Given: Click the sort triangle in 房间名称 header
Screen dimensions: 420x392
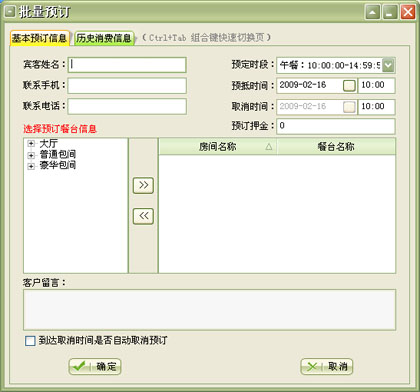Looking at the screenshot, I should pos(269,147).
